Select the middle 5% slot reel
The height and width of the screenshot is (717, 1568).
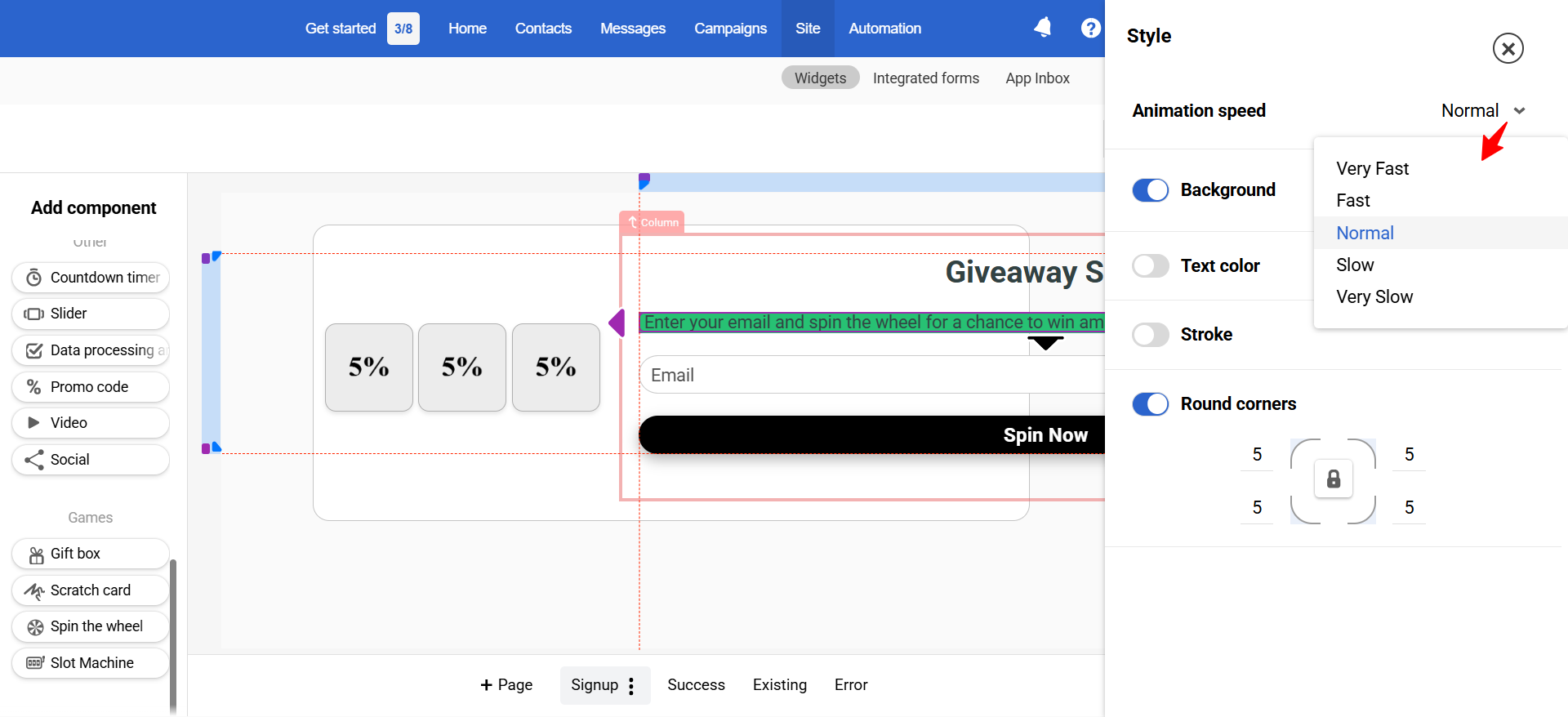(x=462, y=367)
